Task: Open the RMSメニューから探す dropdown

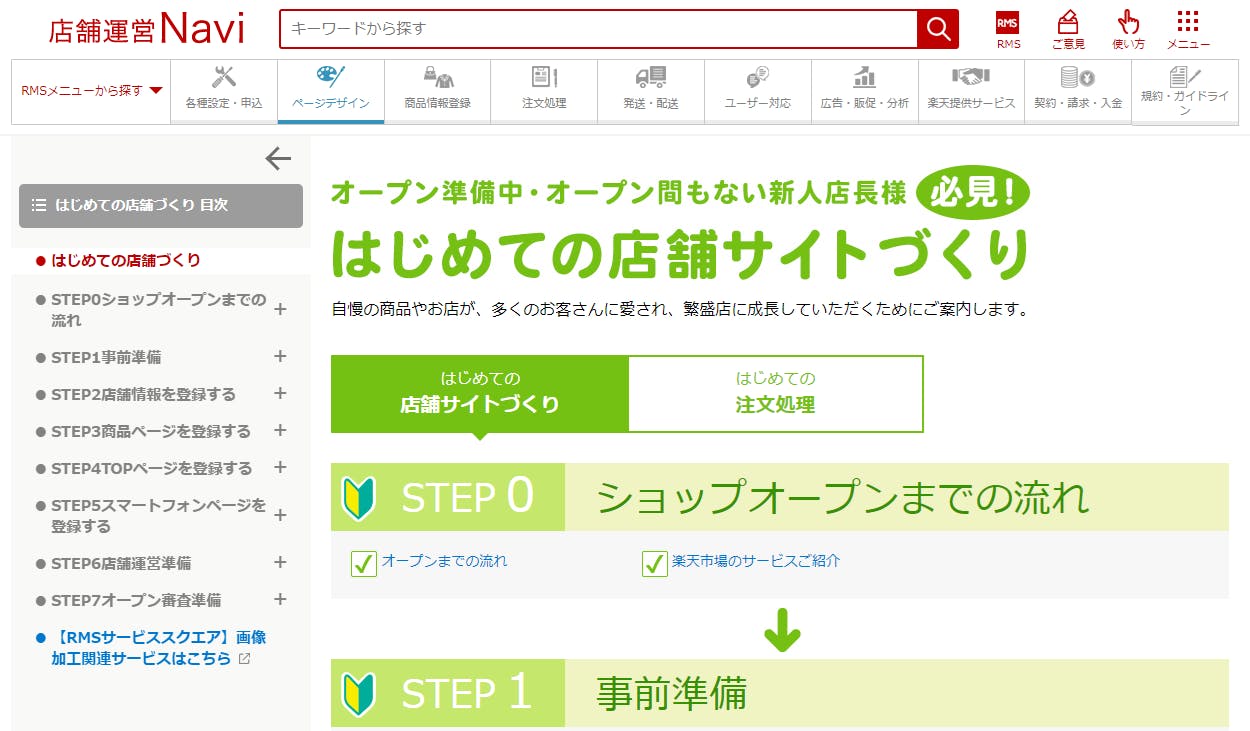Action: point(91,91)
